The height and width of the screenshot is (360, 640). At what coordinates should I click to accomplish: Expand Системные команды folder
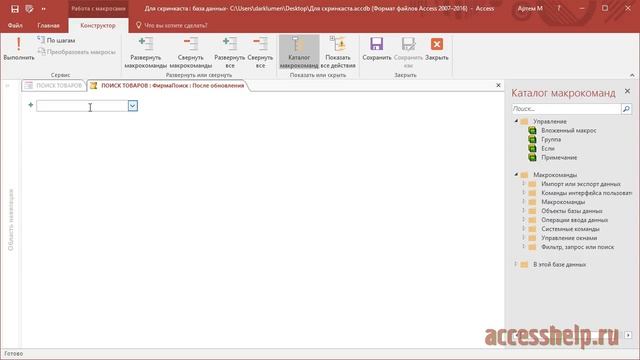pyautogui.click(x=524, y=229)
